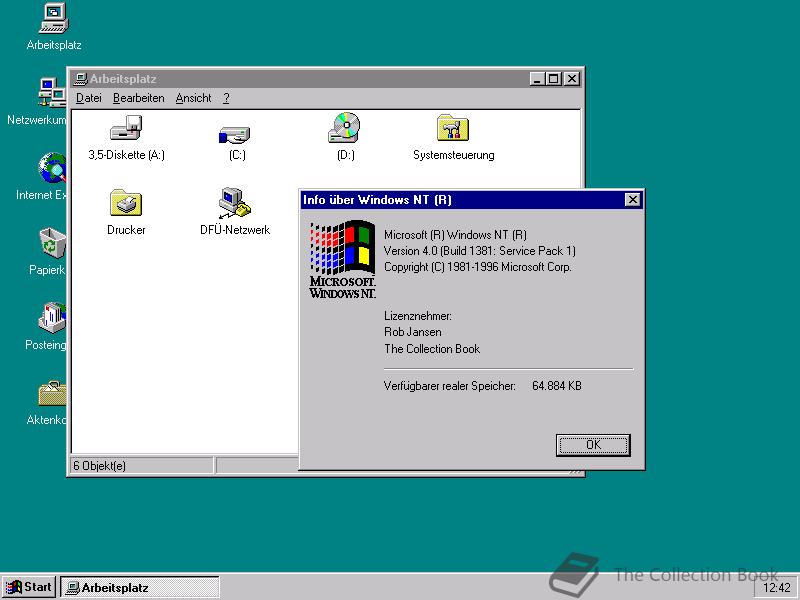Select the 3,5-Diskette (A:) drive icon
This screenshot has height=600, width=800.
click(x=126, y=128)
